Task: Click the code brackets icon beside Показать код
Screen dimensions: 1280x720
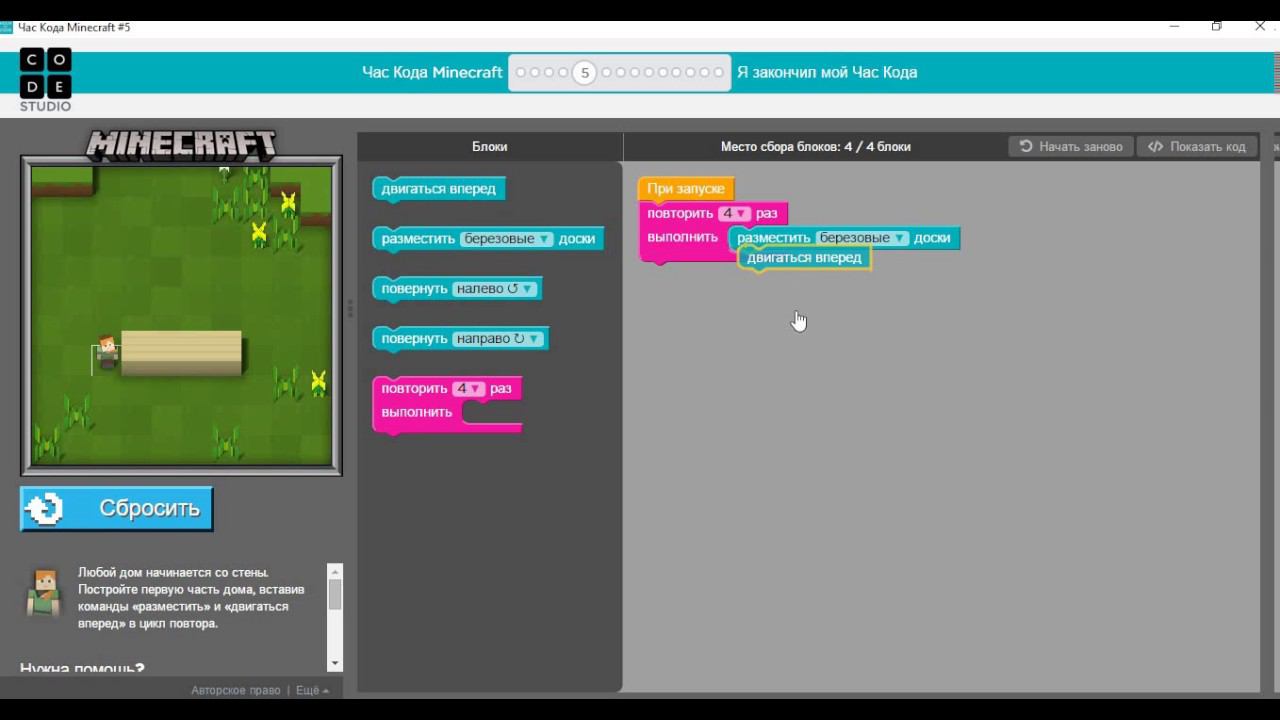Action: coord(1155,146)
